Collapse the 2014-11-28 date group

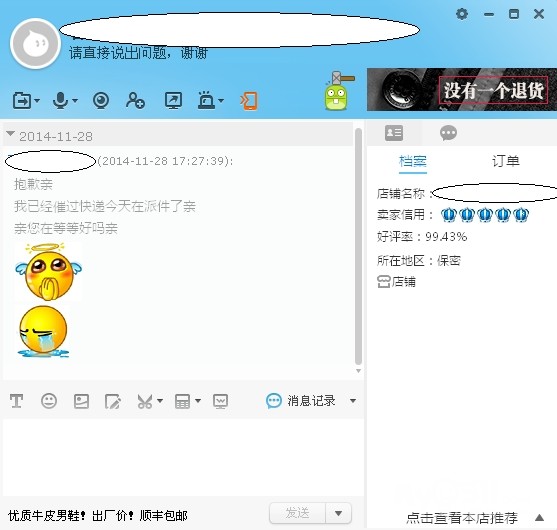(x=10, y=134)
